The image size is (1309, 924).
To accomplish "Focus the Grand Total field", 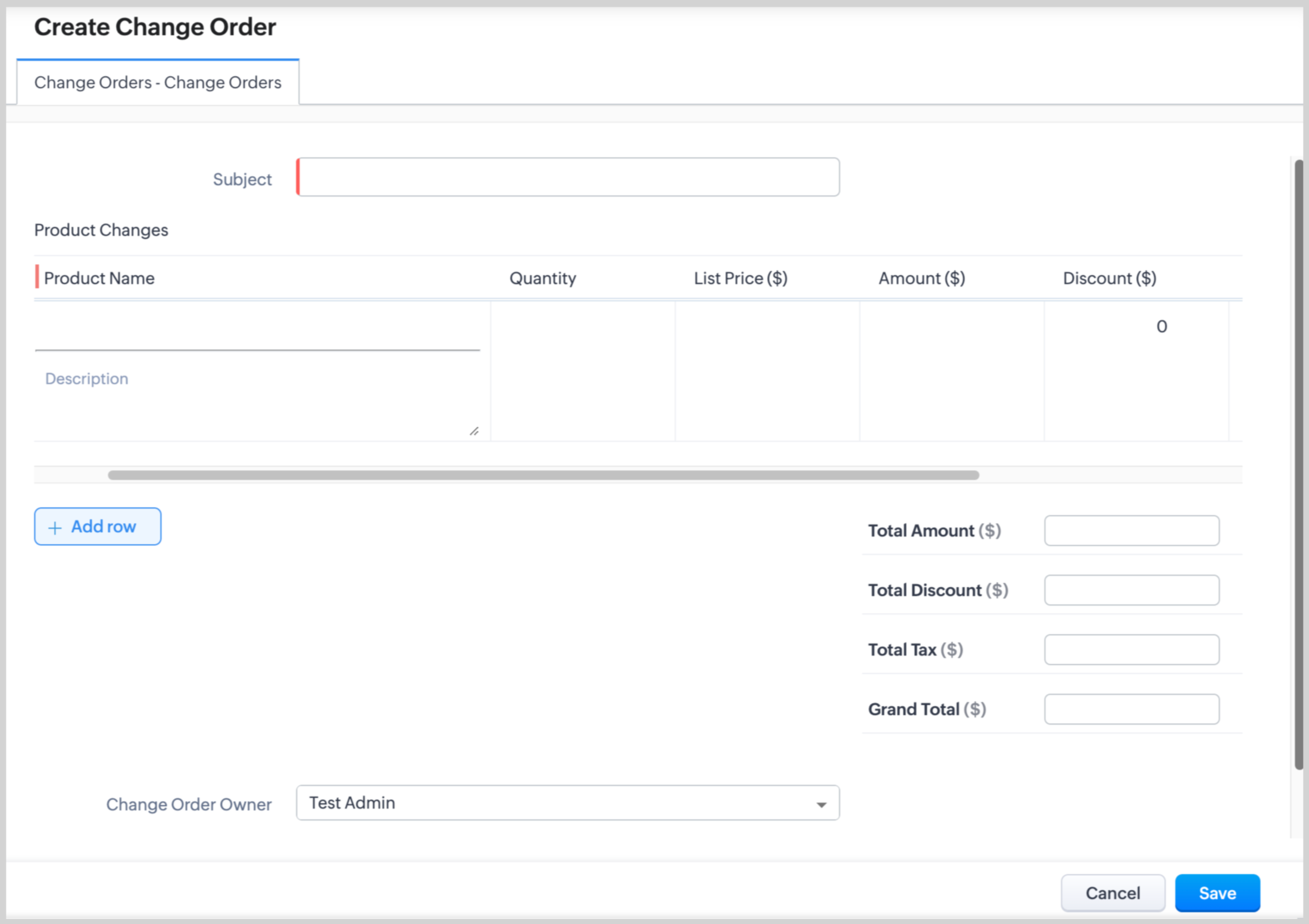I will 1131,709.
